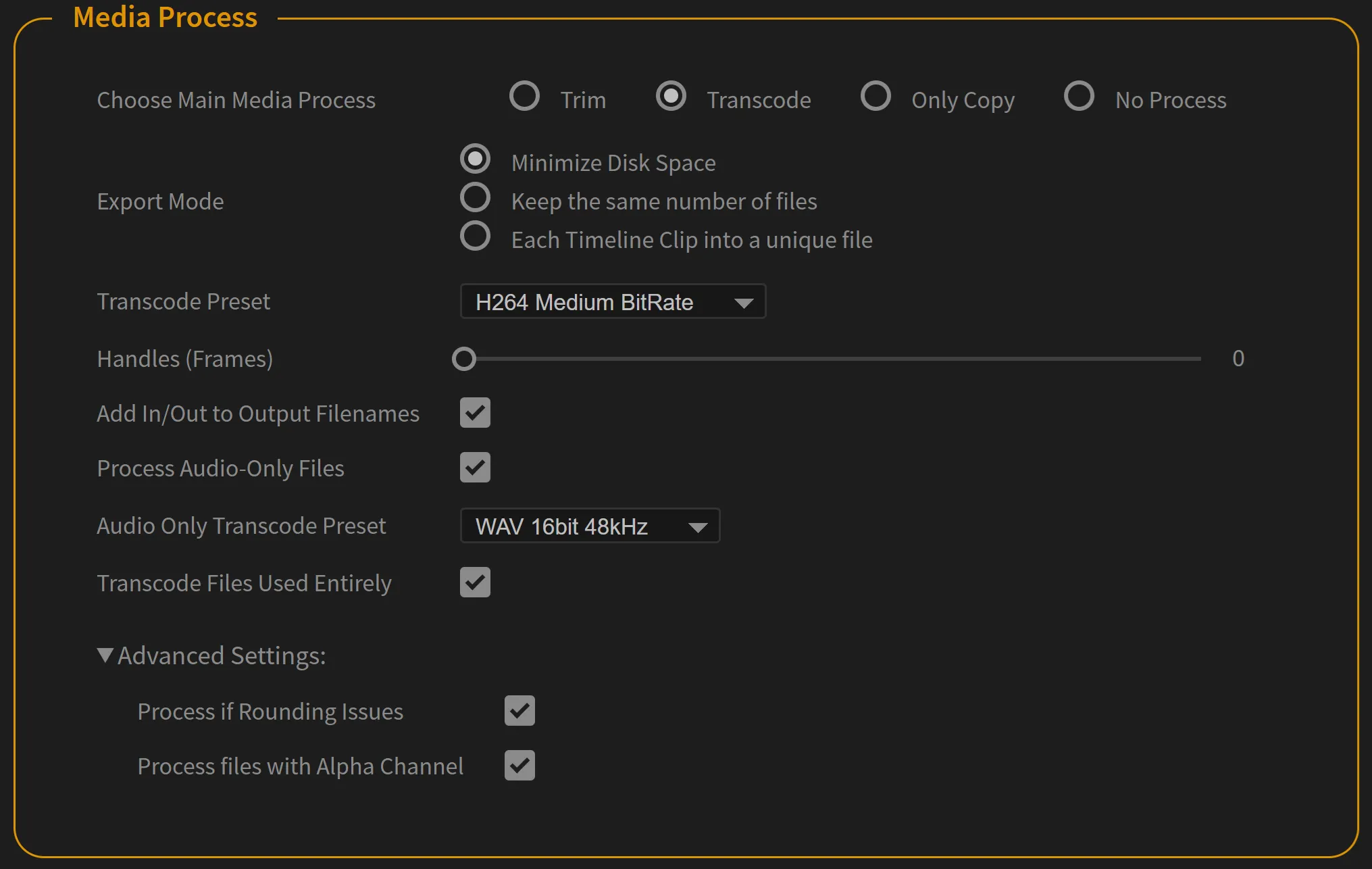Uncheck Transcode Files Used Entirely
This screenshot has width=1372, height=869.
pyautogui.click(x=474, y=582)
